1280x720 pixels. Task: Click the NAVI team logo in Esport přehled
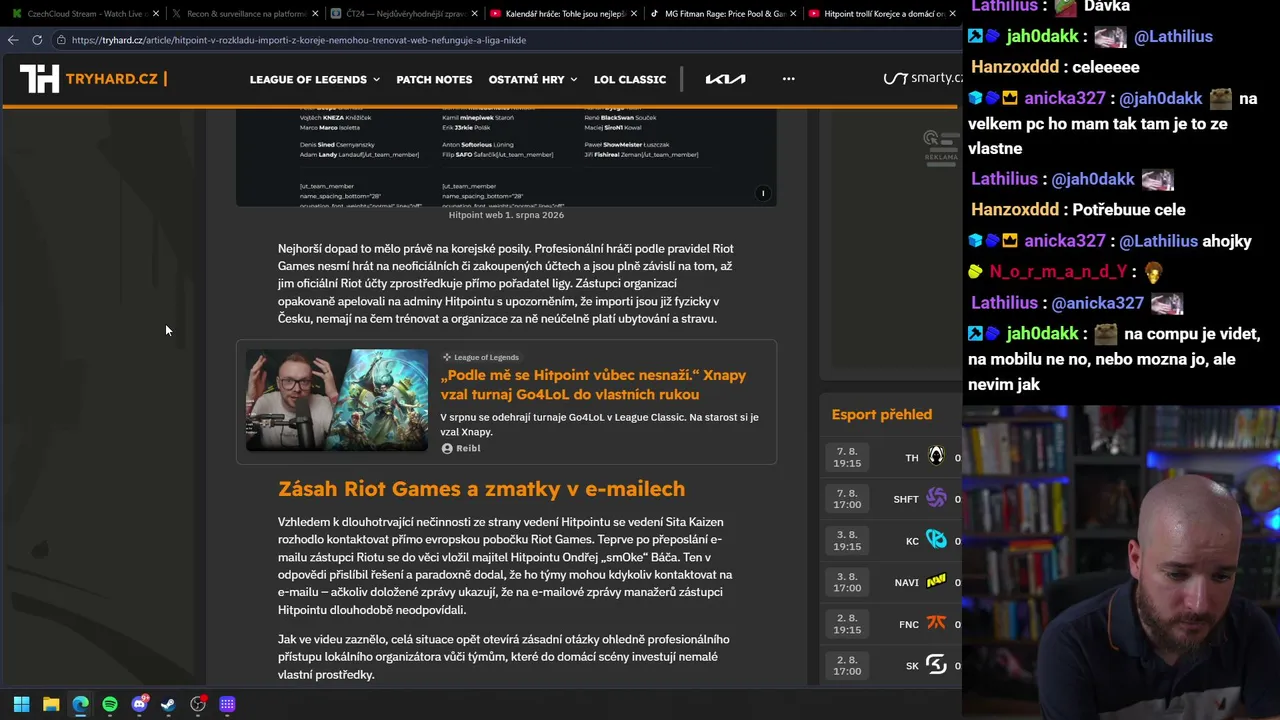(x=936, y=582)
